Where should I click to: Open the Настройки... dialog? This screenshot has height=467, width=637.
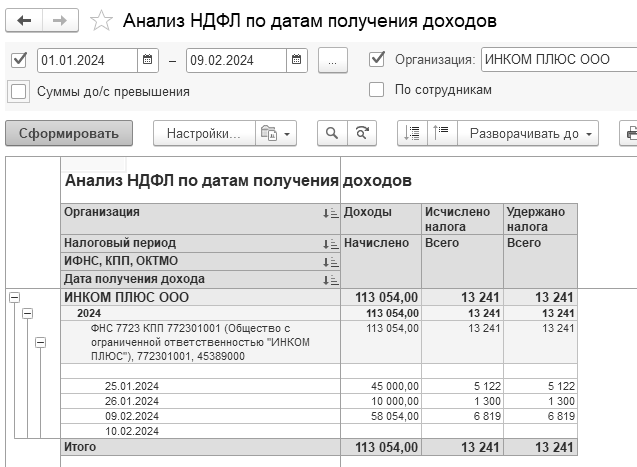coord(204,133)
